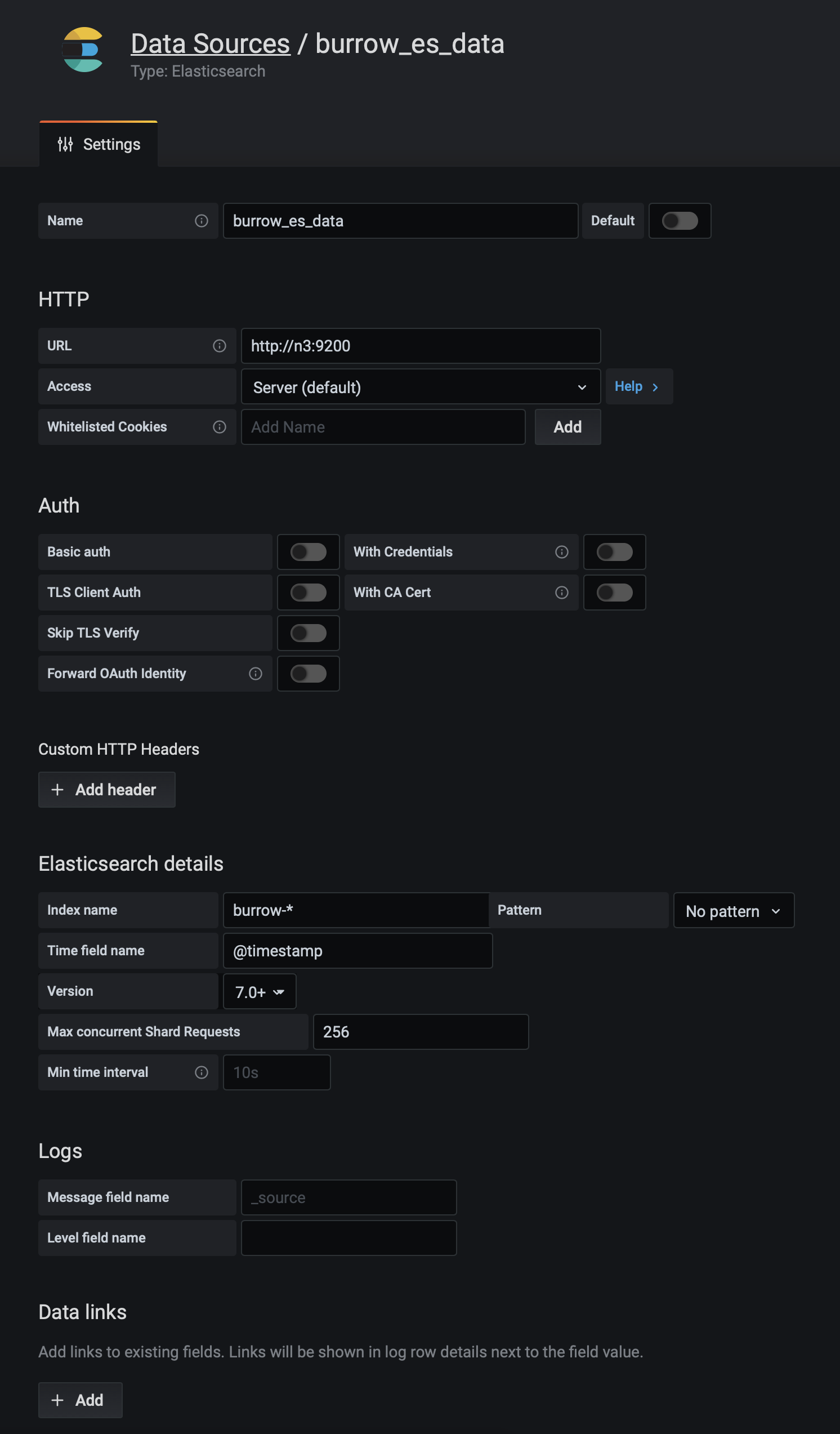Click the Elasticsearch logo icon
Viewport: 840px width, 1434px height.
[x=83, y=50]
